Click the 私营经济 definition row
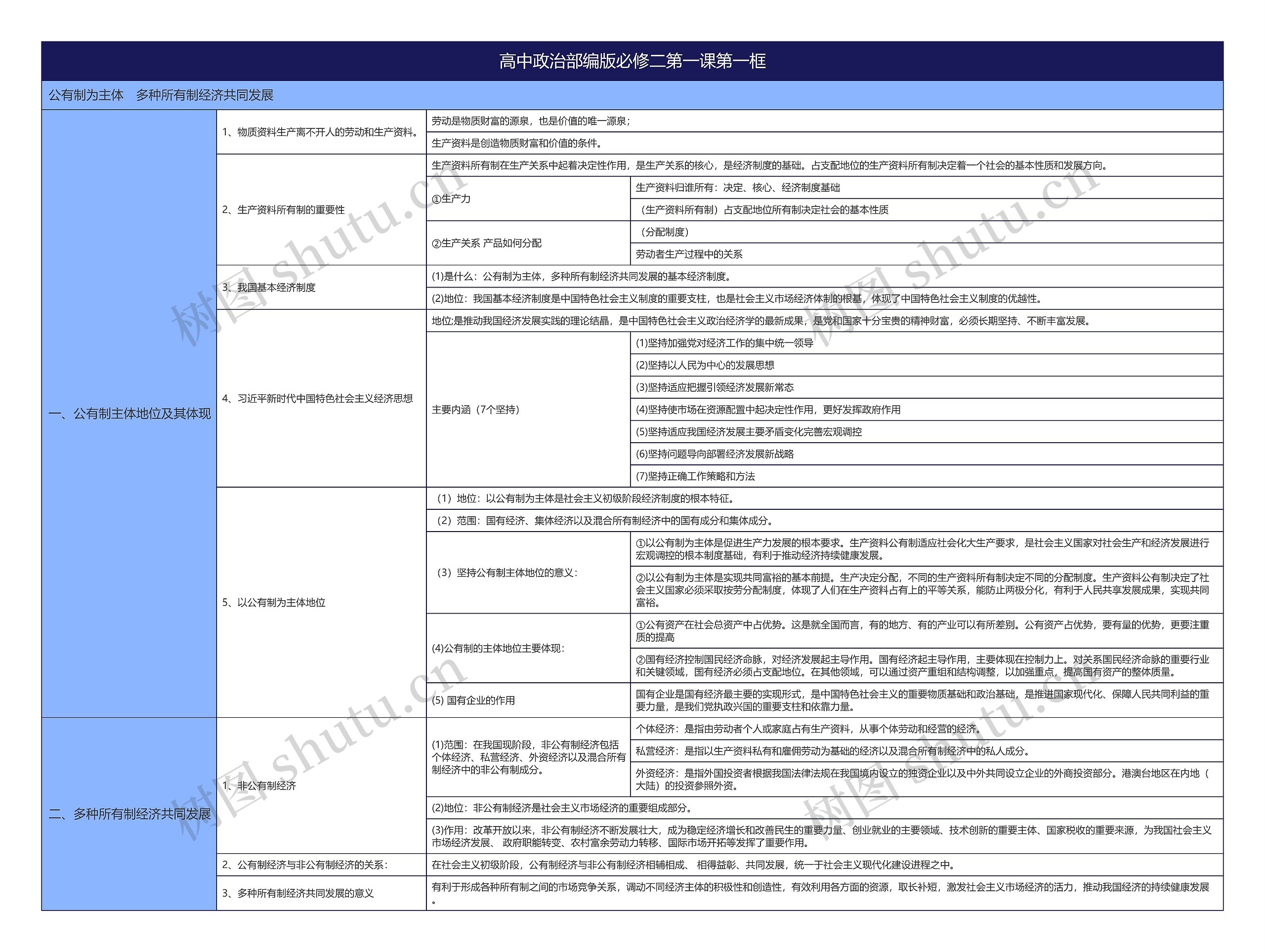This screenshot has width=1265, height=952. coord(927,751)
